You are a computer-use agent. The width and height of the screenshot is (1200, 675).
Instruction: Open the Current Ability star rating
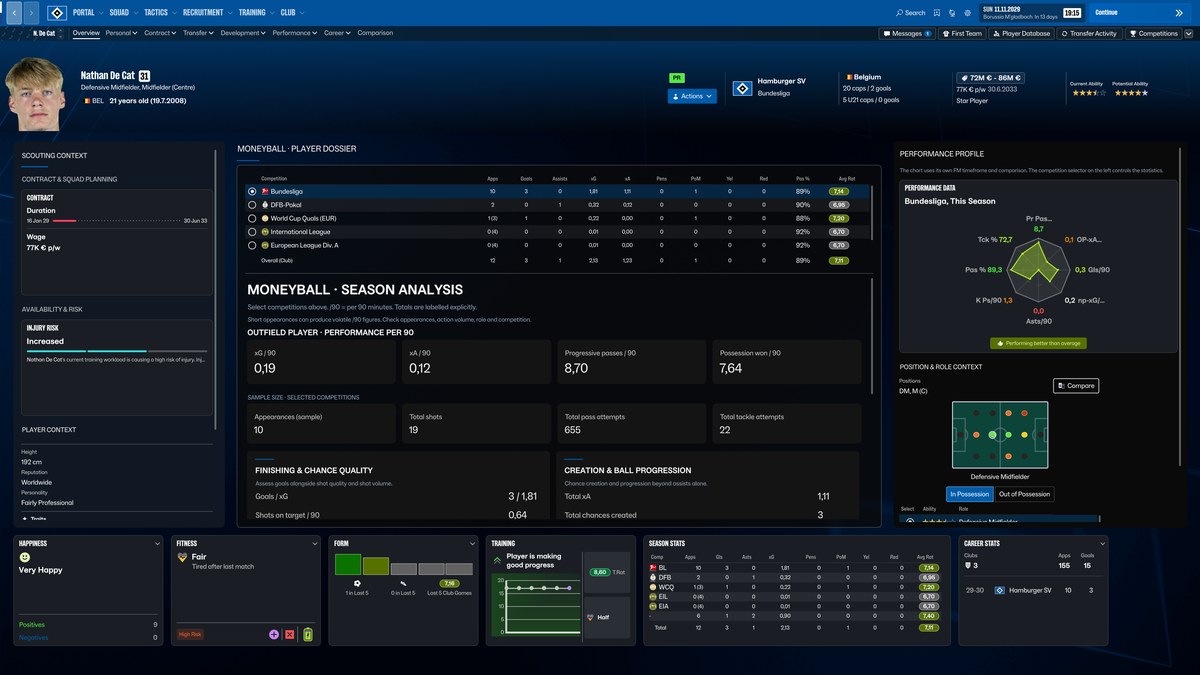click(1088, 93)
